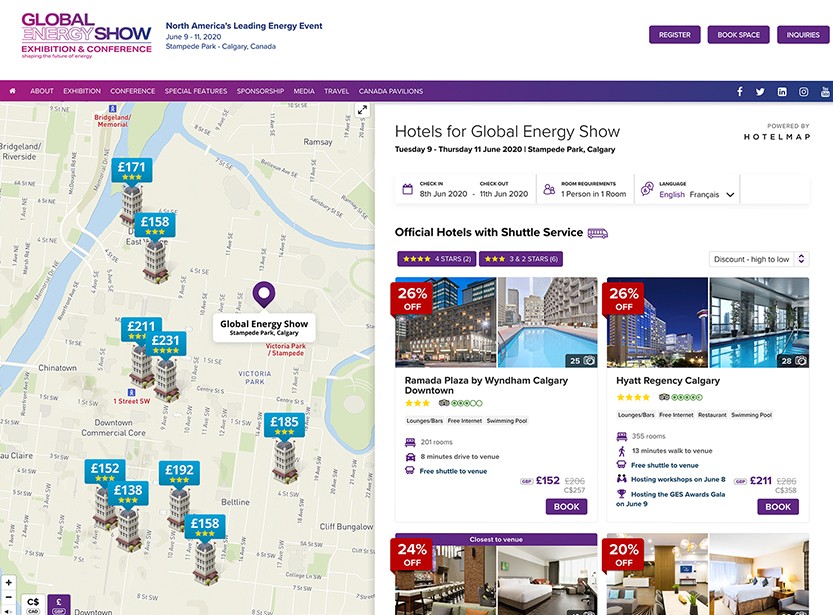Select the £231 hotel marker on map
Viewport: 833px width, 615px height.
click(x=166, y=343)
